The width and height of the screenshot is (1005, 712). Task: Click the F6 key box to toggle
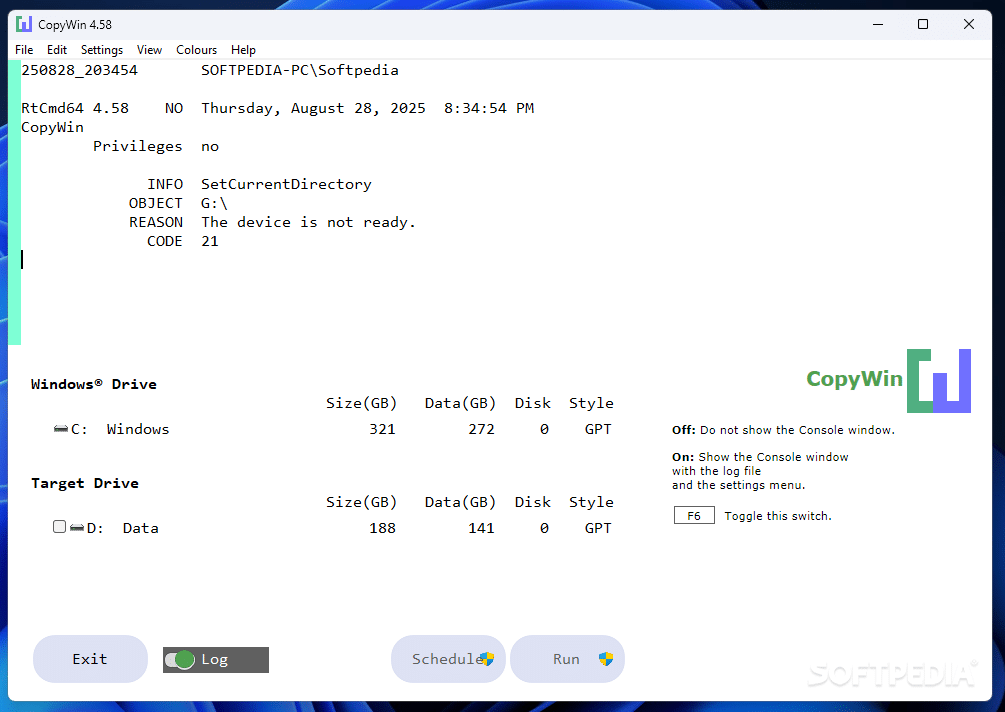[694, 515]
